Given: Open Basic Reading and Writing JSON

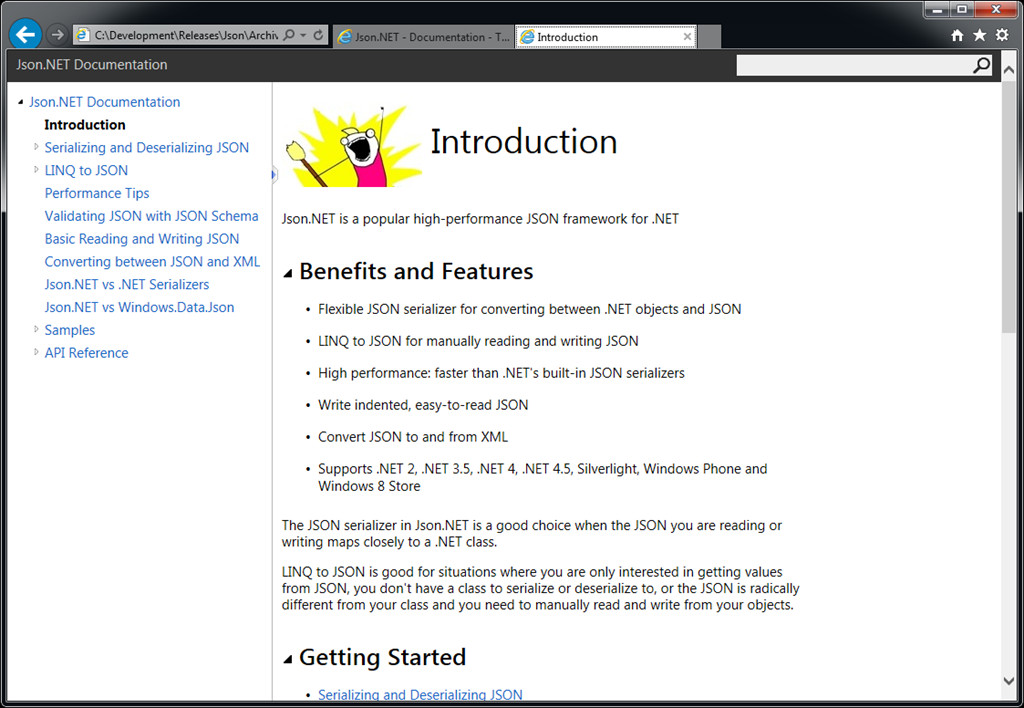Looking at the screenshot, I should (142, 239).
